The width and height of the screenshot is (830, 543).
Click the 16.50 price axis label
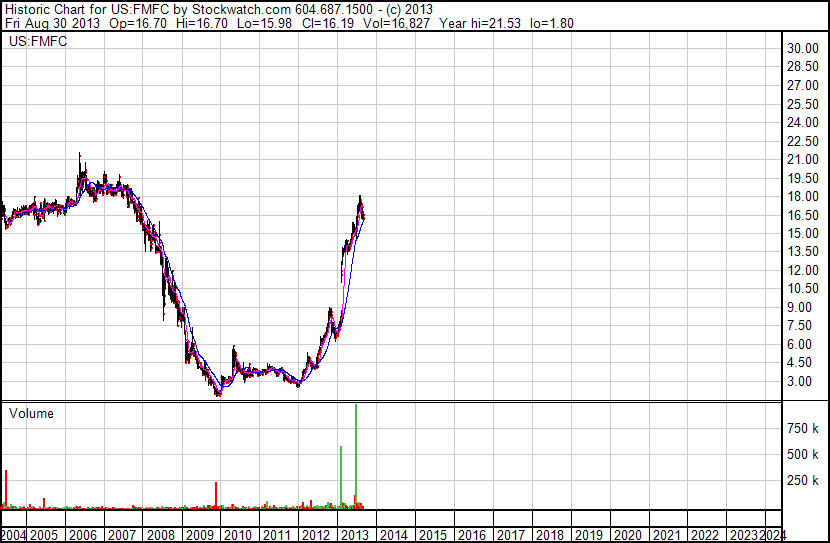point(803,215)
